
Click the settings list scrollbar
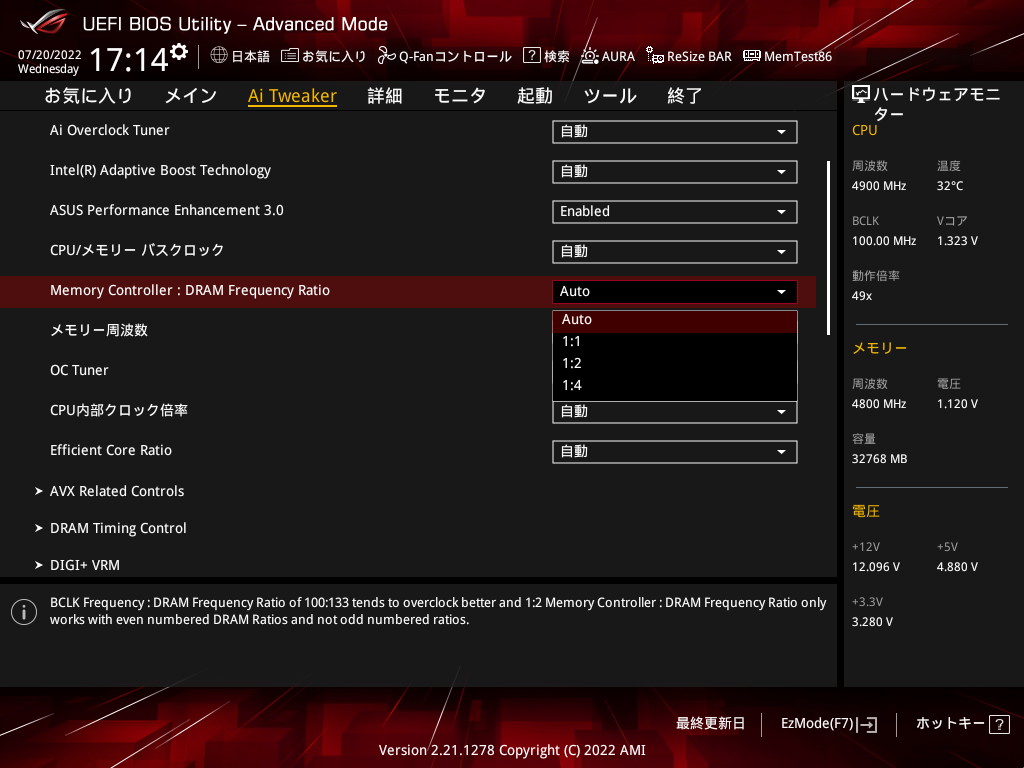(x=828, y=248)
